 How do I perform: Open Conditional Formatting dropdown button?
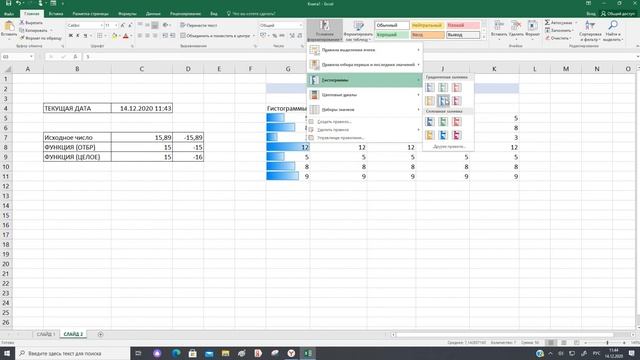(324, 31)
